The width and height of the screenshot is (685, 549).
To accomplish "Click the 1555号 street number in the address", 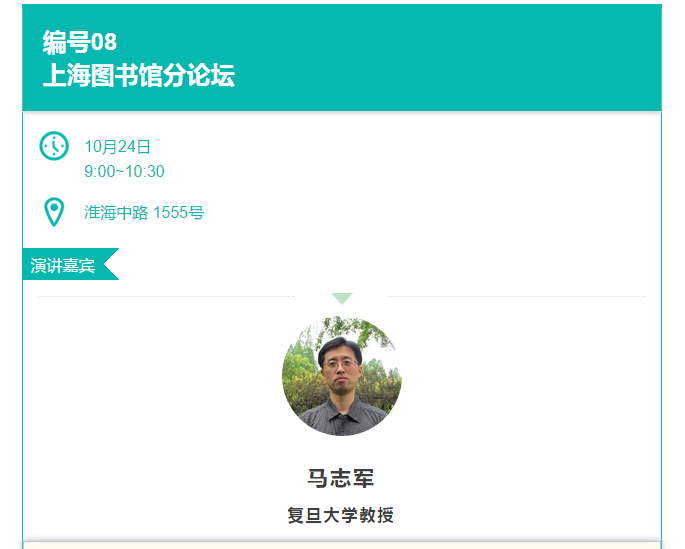I will 178,213.
